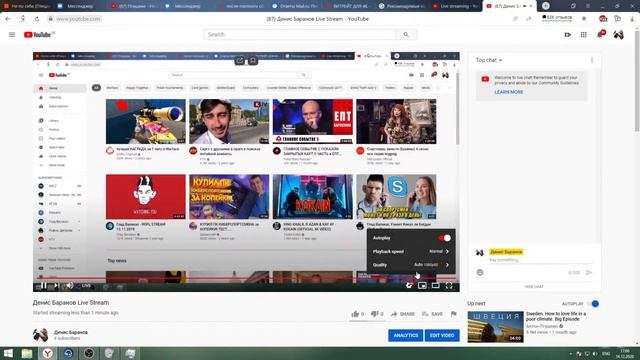Open the Create video camera icon

[x=567, y=35]
